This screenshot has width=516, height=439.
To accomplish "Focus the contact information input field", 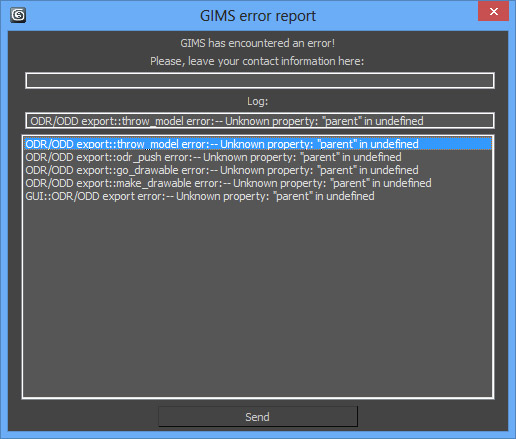I will coord(260,80).
